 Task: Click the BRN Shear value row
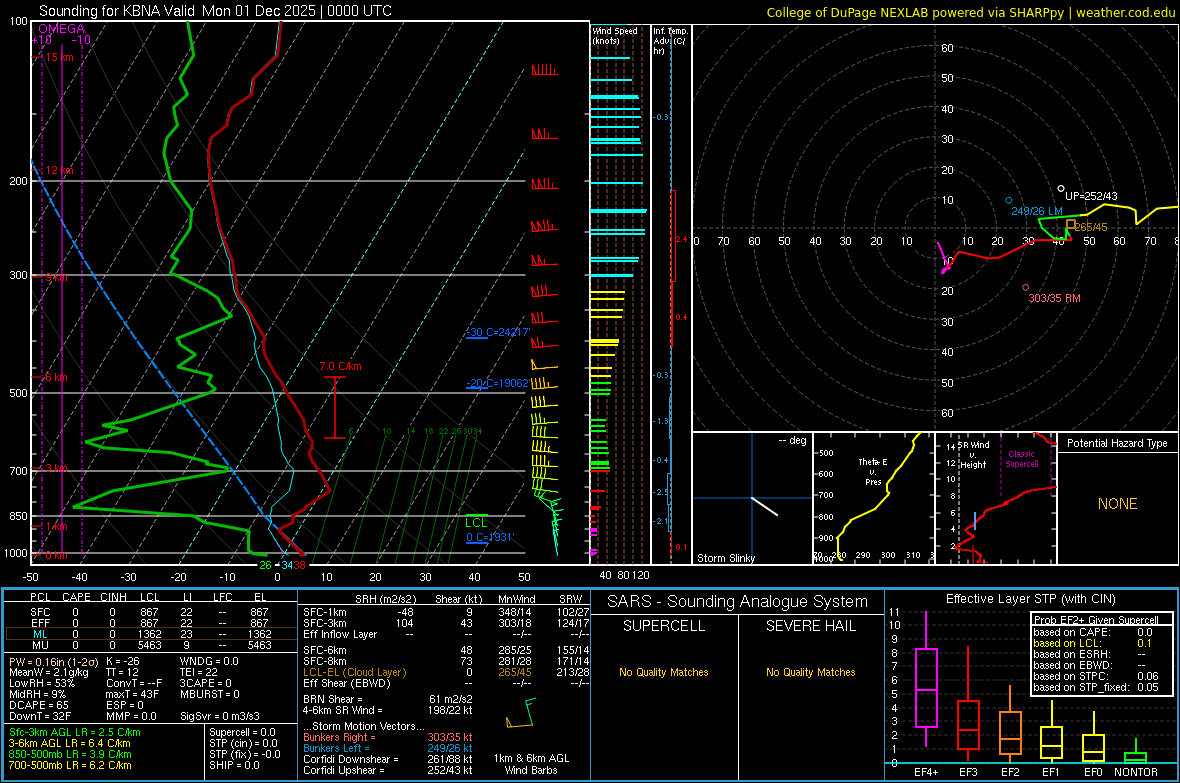[x=388, y=699]
